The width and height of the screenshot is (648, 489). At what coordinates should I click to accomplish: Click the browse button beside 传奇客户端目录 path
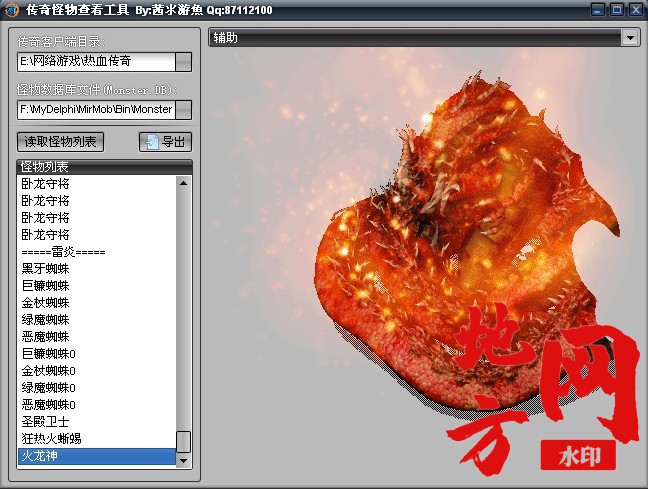point(183,62)
